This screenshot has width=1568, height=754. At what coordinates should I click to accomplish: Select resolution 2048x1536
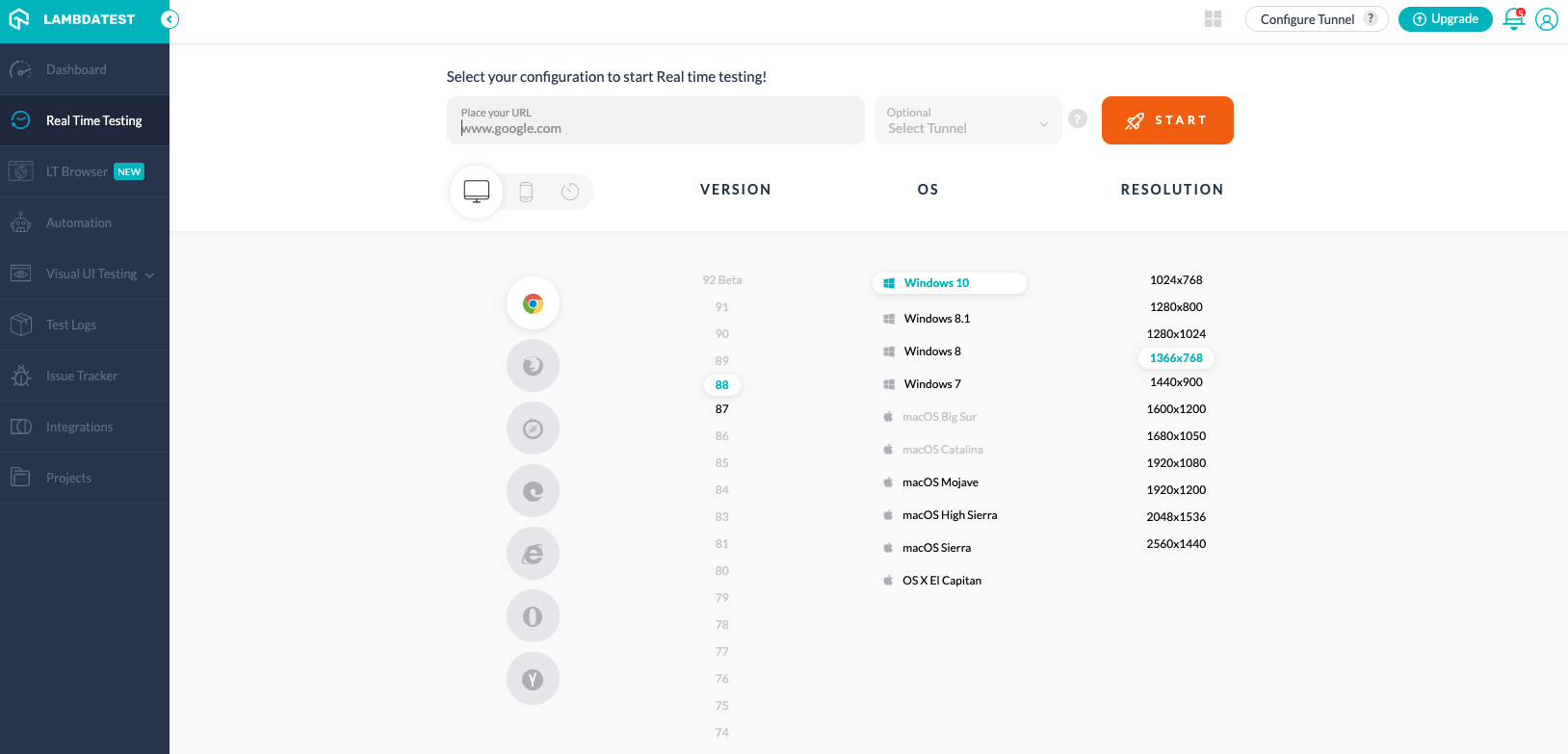pos(1176,517)
